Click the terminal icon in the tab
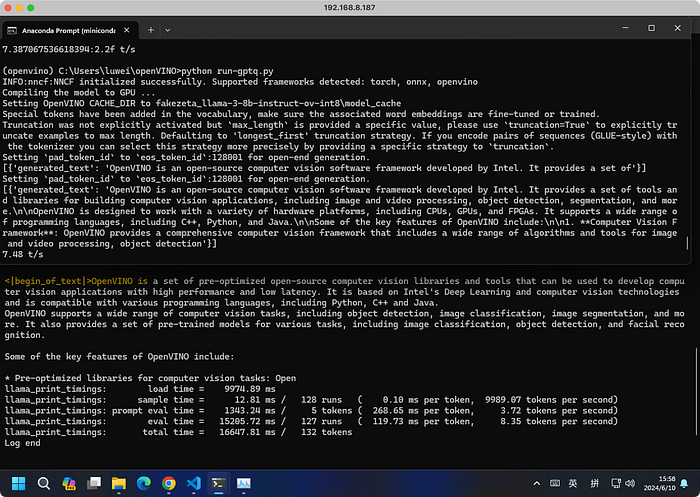700x497 pixels. (12, 30)
